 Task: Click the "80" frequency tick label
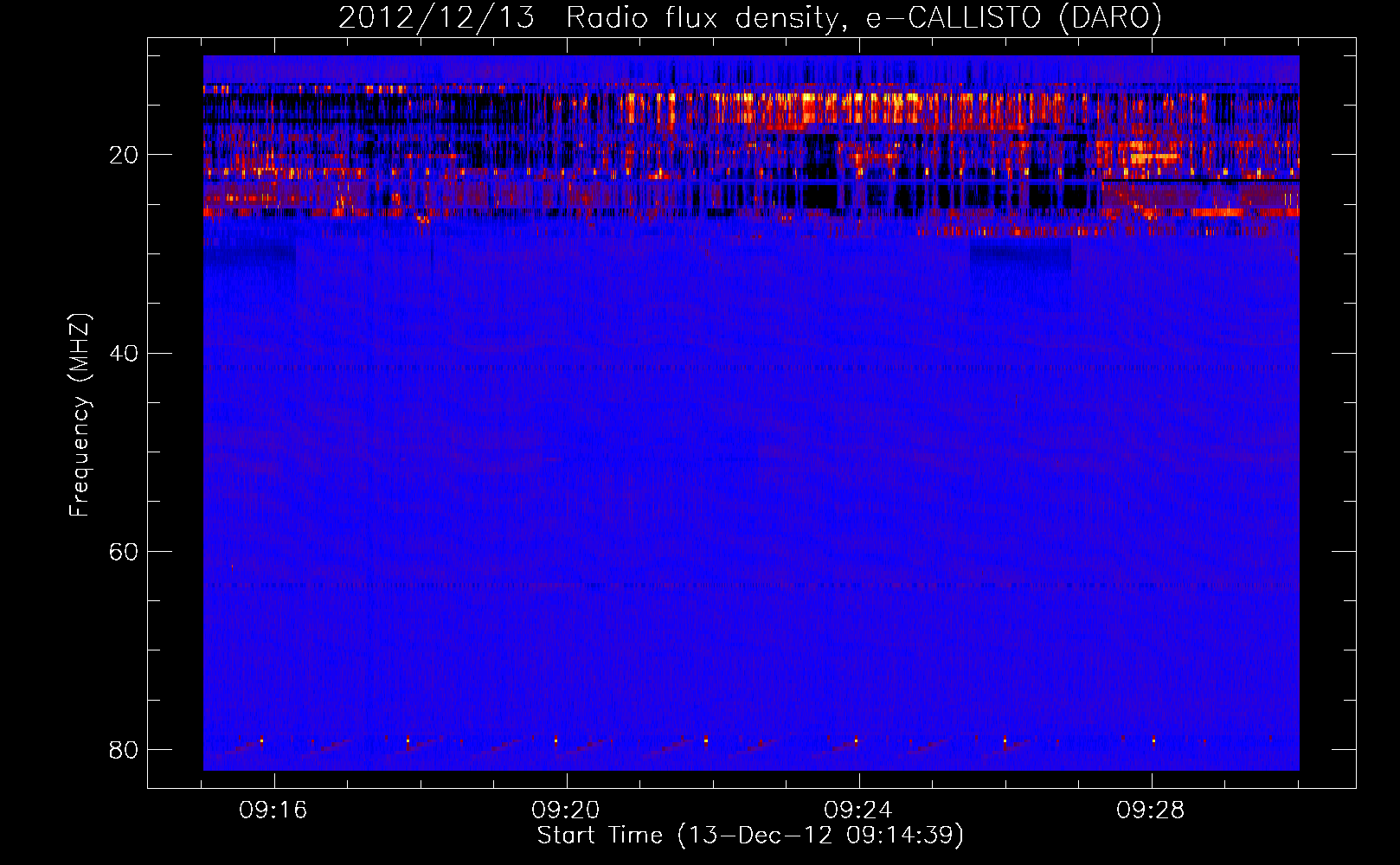pos(124,749)
